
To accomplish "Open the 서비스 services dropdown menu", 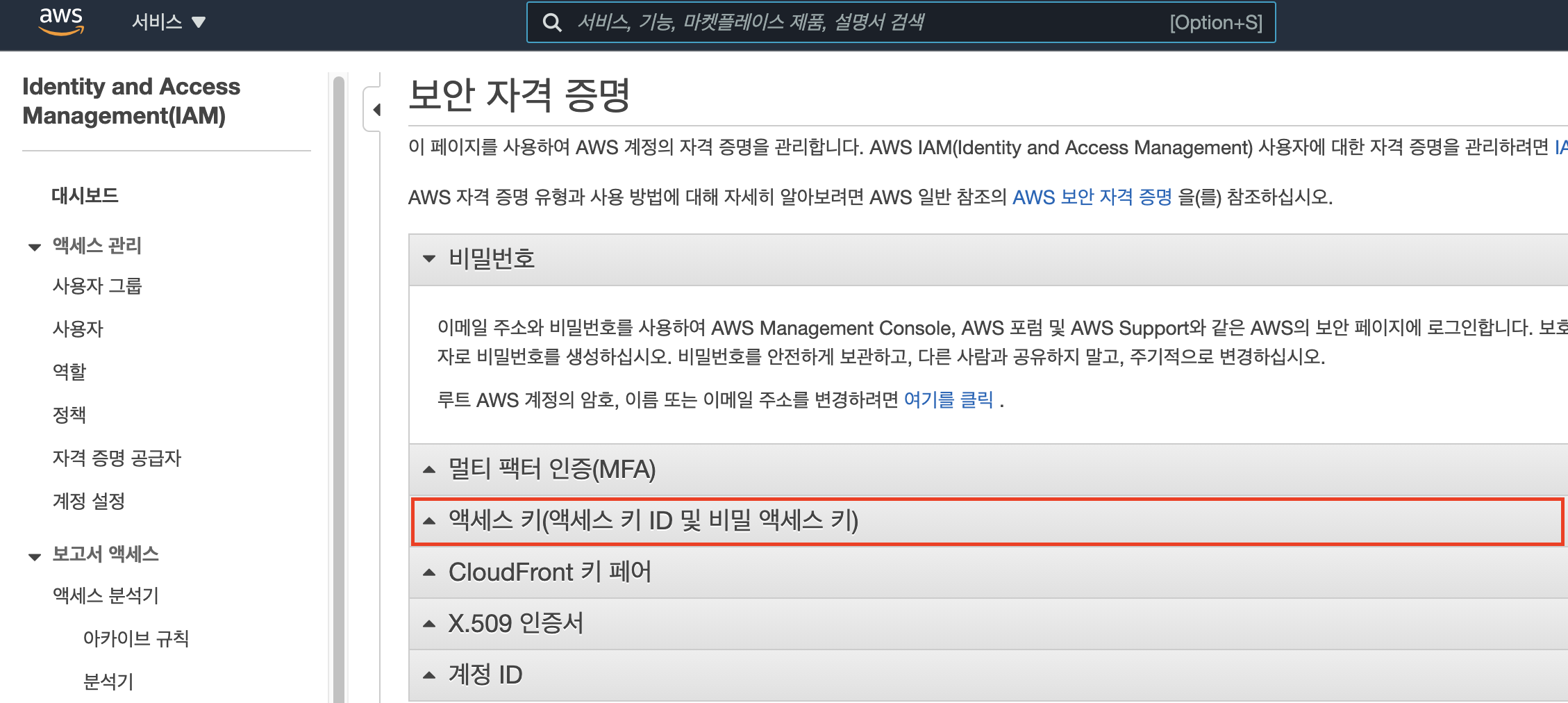I will pos(169,22).
